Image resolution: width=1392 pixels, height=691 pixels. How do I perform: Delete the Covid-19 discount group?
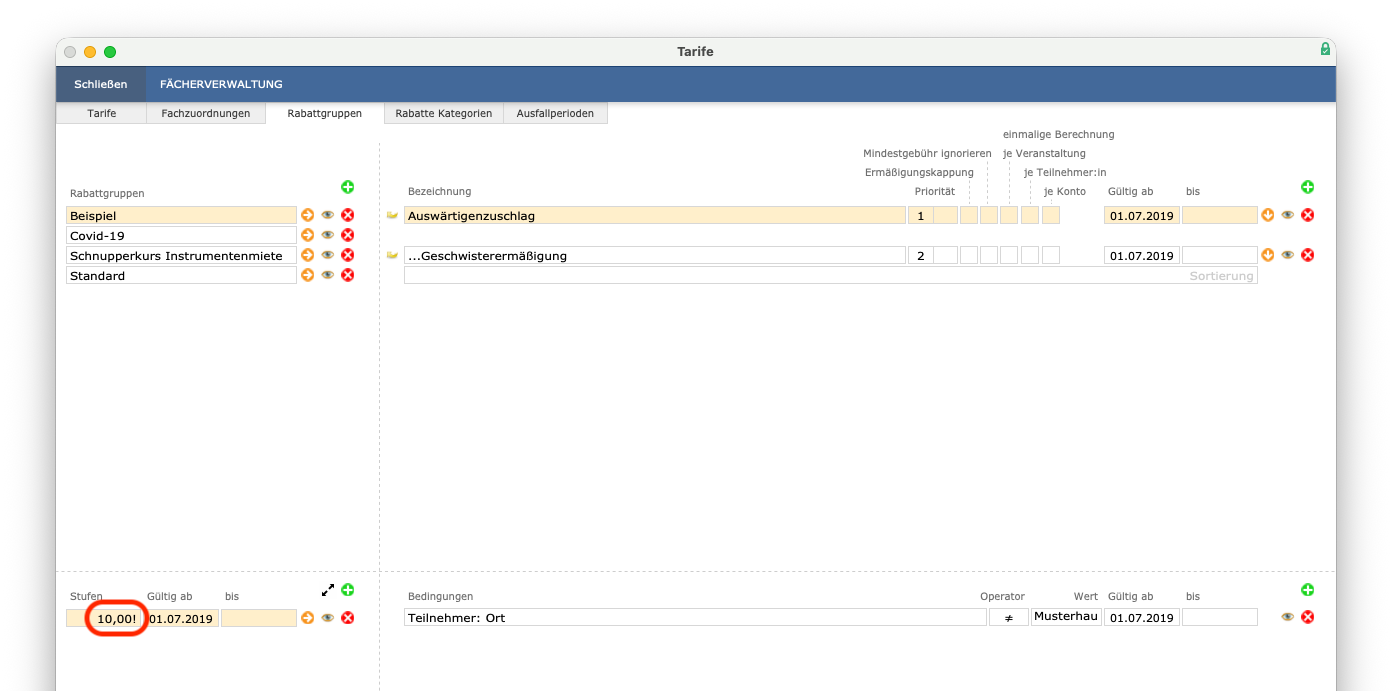348,235
